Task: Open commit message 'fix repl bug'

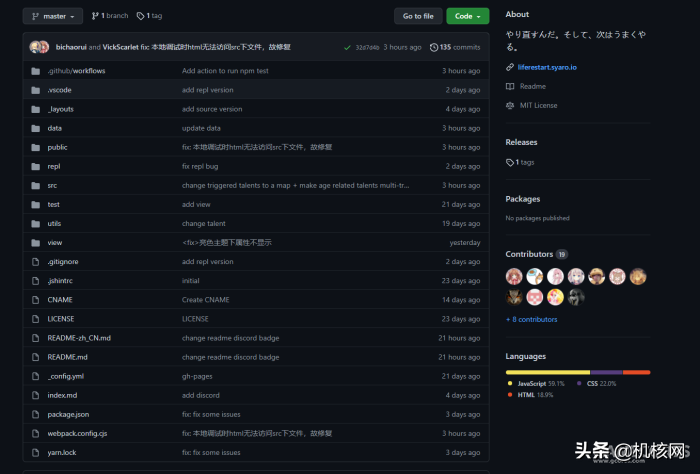Action: tap(200, 166)
